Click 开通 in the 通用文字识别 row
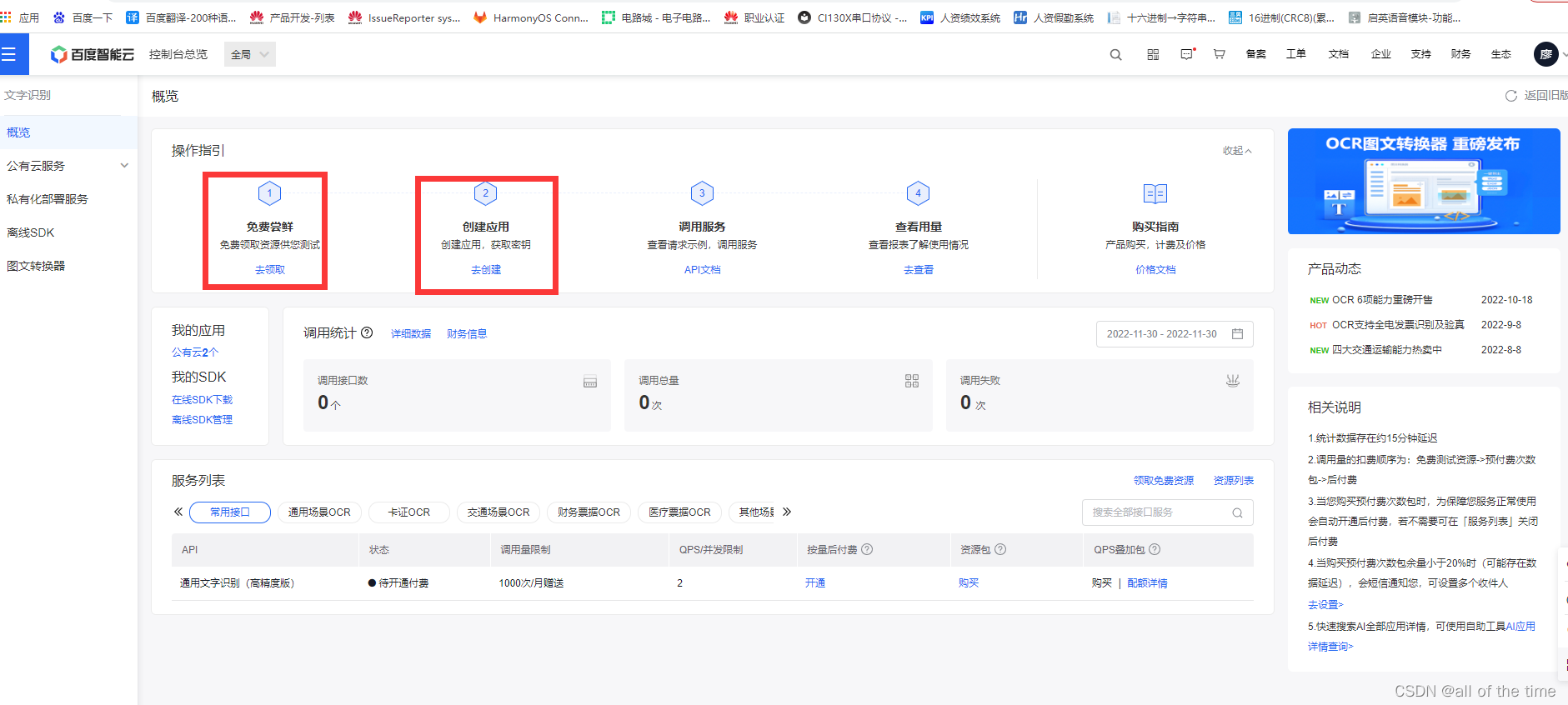The height and width of the screenshot is (705, 1568). point(814,583)
